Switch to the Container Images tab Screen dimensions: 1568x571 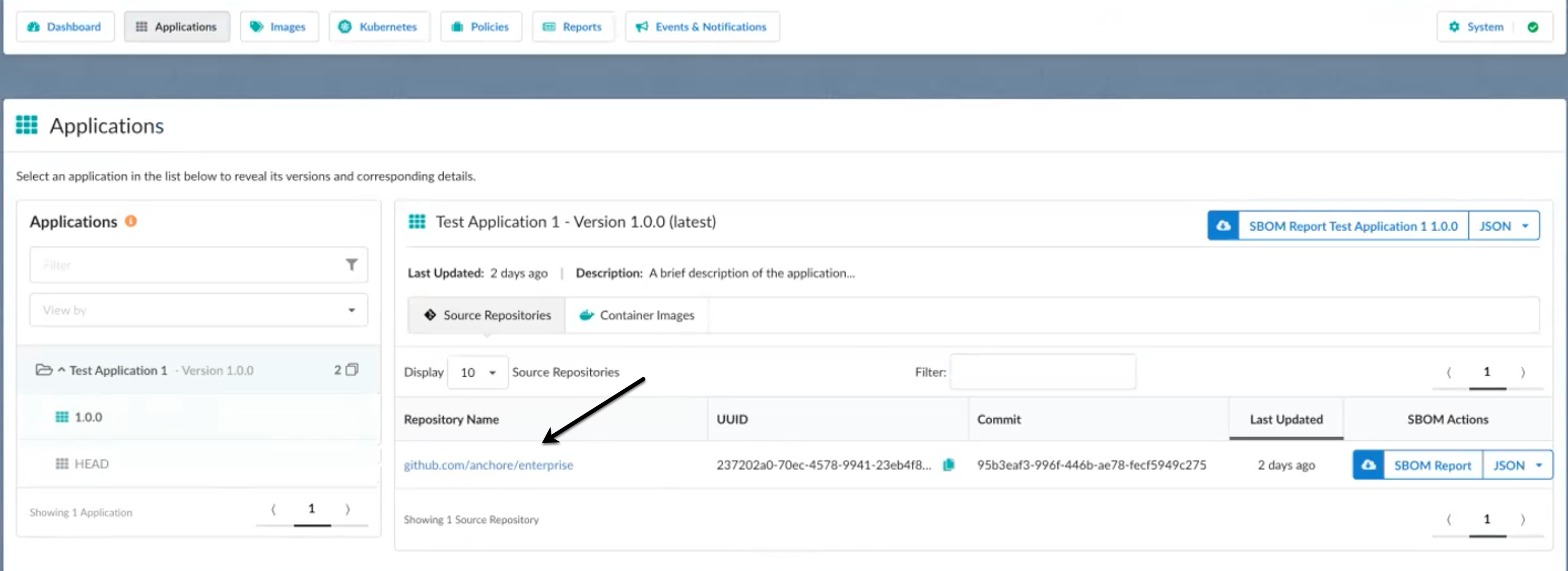(637, 315)
